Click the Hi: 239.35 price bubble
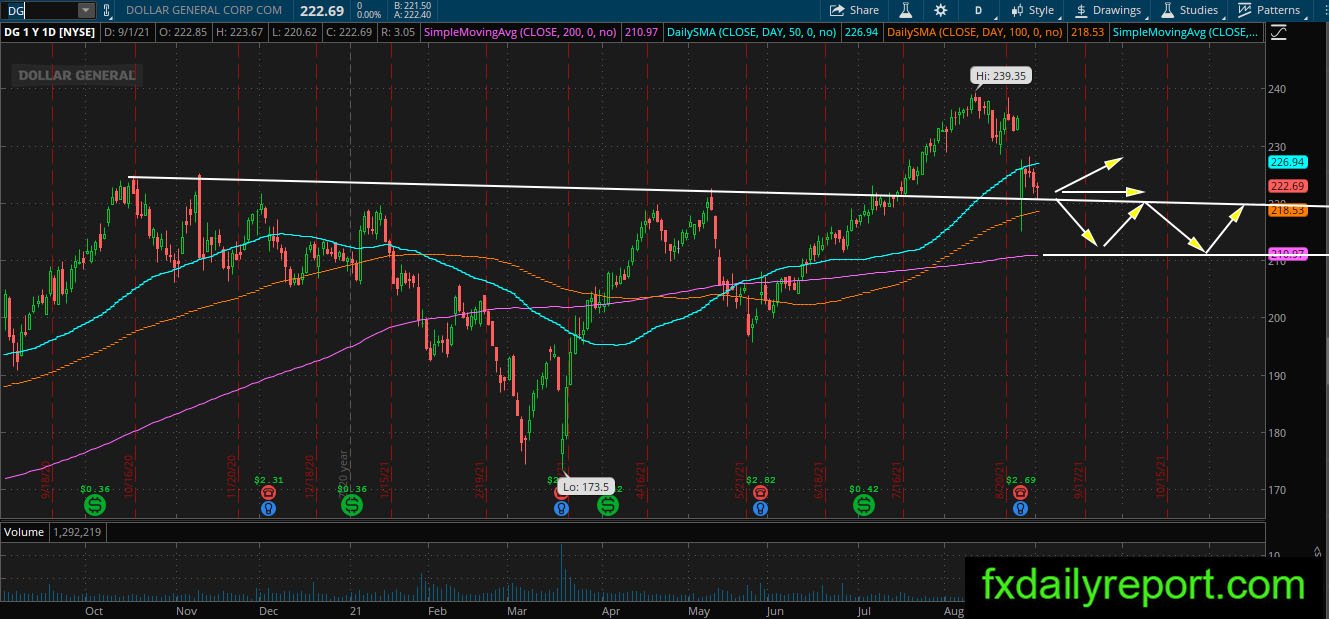 click(1000, 75)
